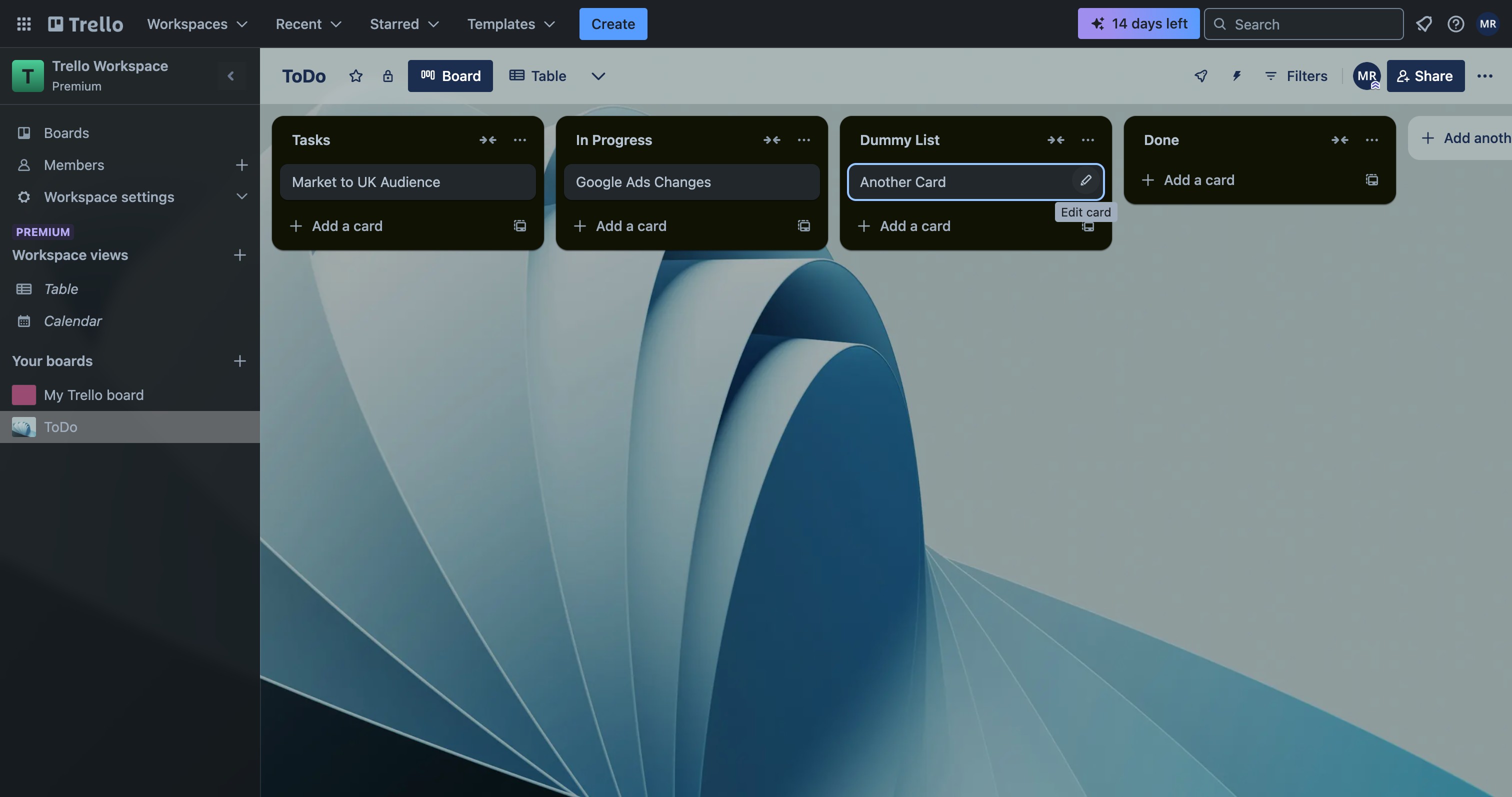Change board visibility via lock icon
1512x797 pixels.
tap(387, 76)
